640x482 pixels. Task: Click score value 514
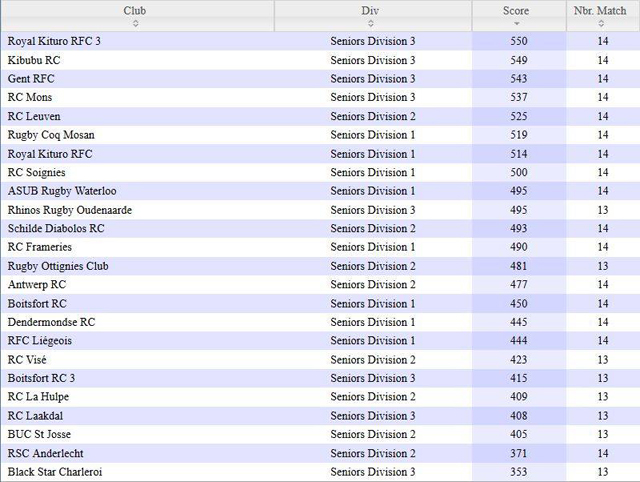(519, 154)
